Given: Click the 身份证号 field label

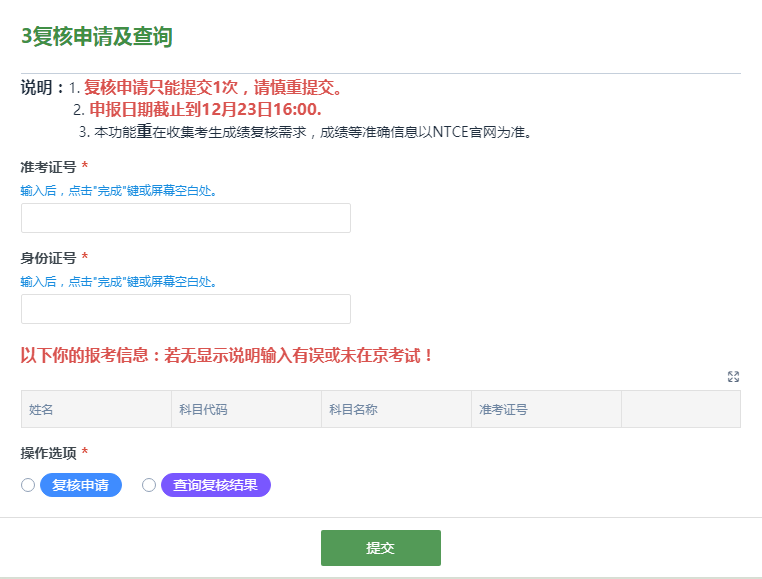Looking at the screenshot, I should point(48,258).
